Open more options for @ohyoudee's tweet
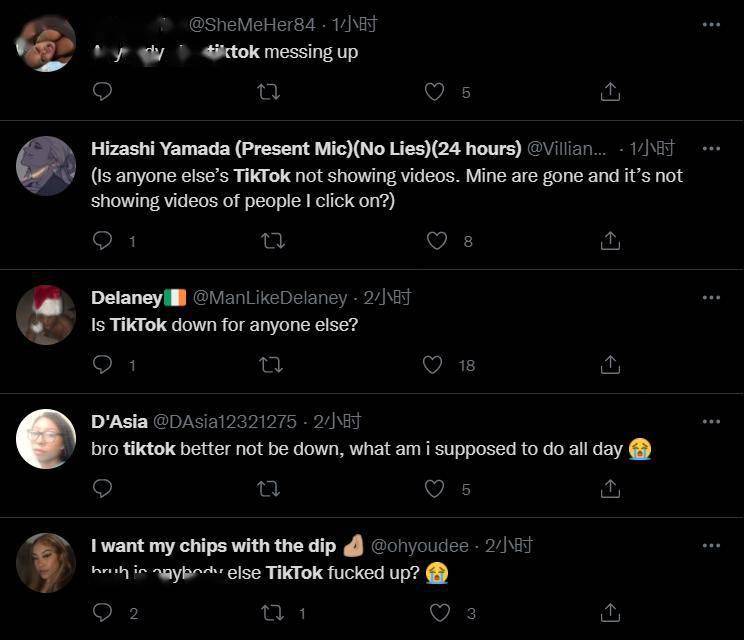Screen dimensions: 744x640 pos(711,546)
